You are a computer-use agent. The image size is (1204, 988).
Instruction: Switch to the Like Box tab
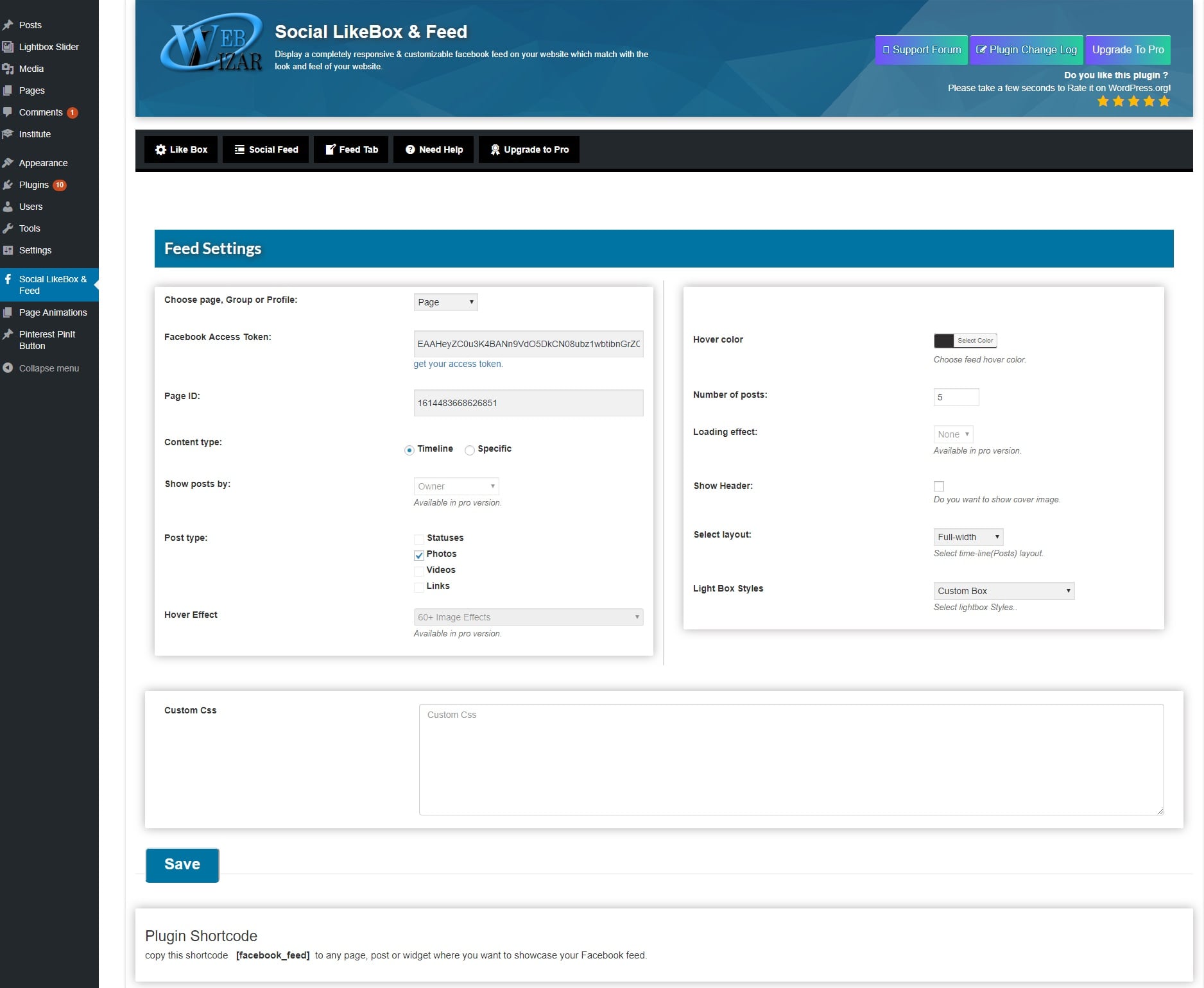click(181, 149)
